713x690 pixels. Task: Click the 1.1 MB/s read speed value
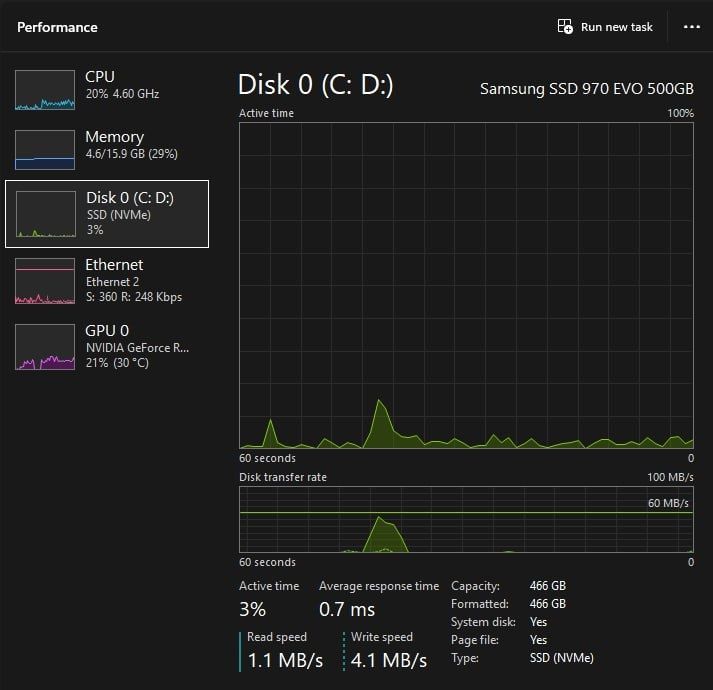click(x=285, y=660)
